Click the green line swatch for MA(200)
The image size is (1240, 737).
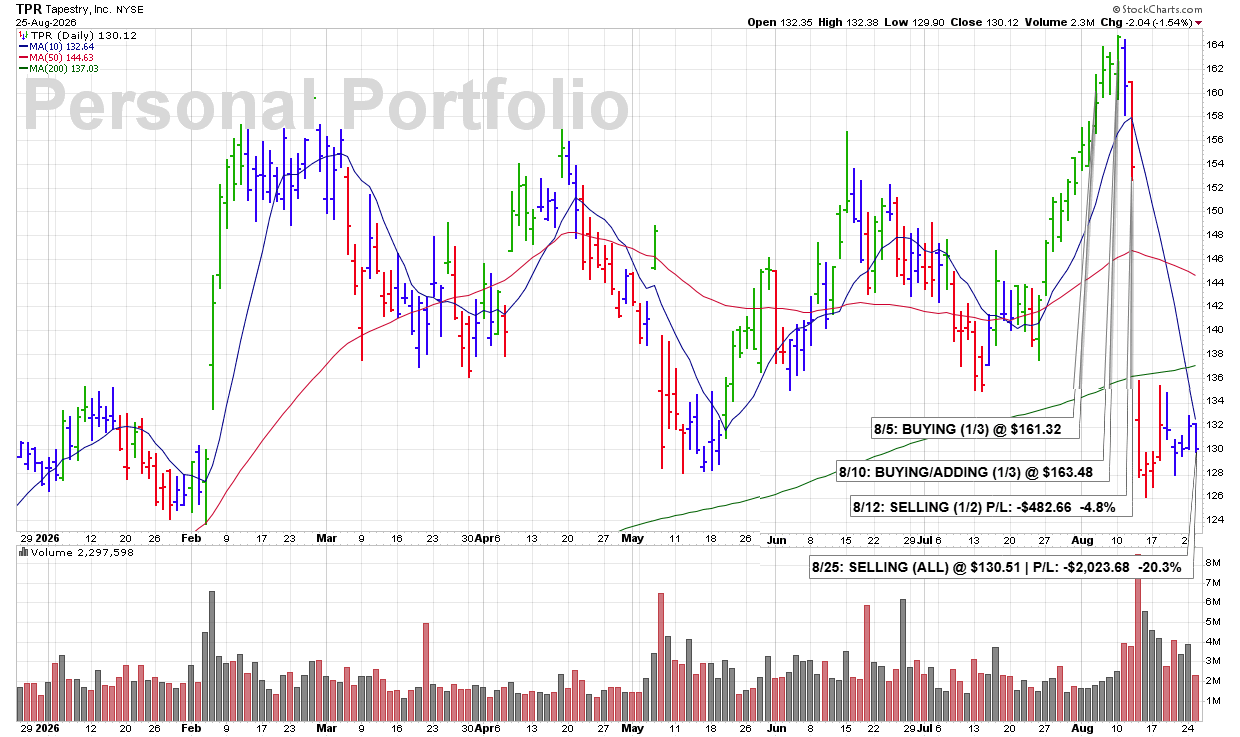[22, 68]
